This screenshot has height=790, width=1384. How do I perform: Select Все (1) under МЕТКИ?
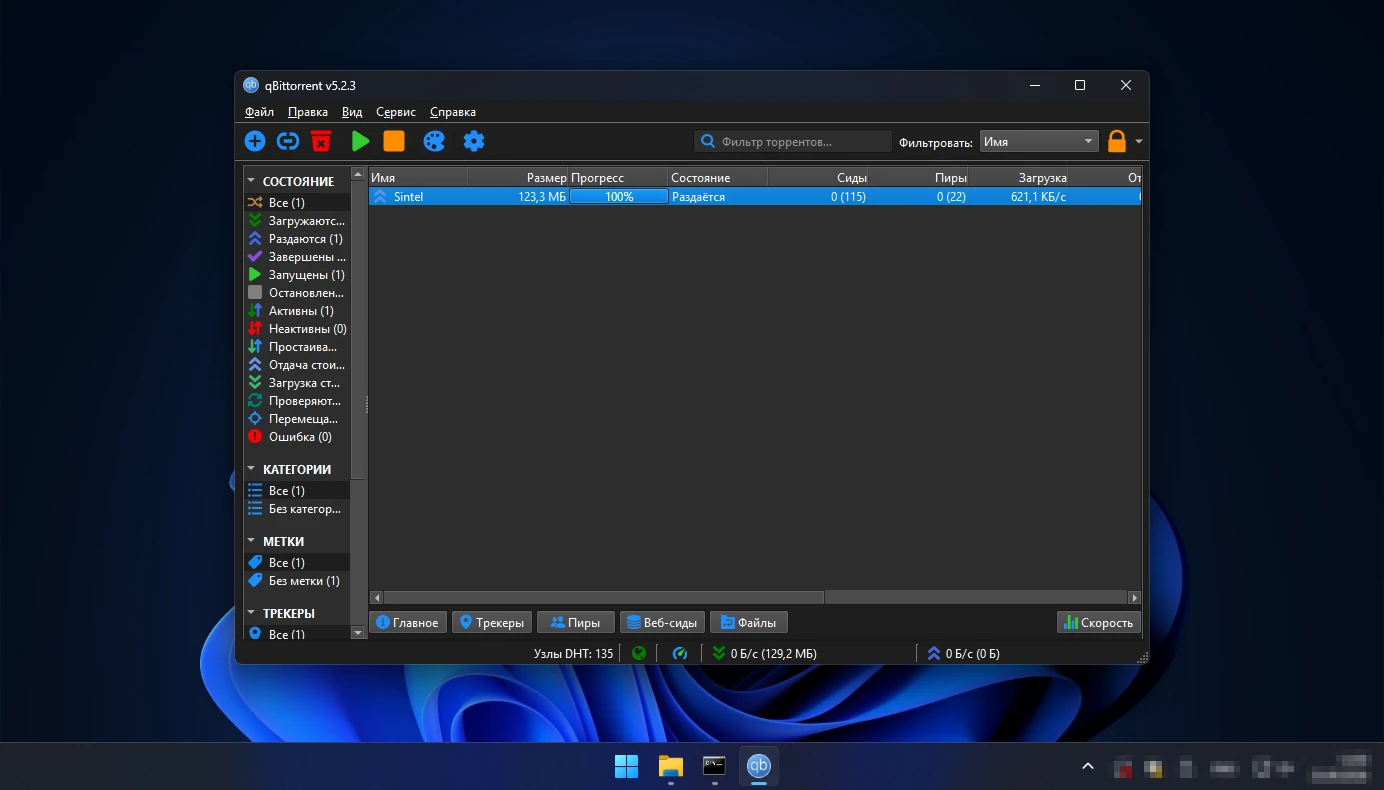297,563
